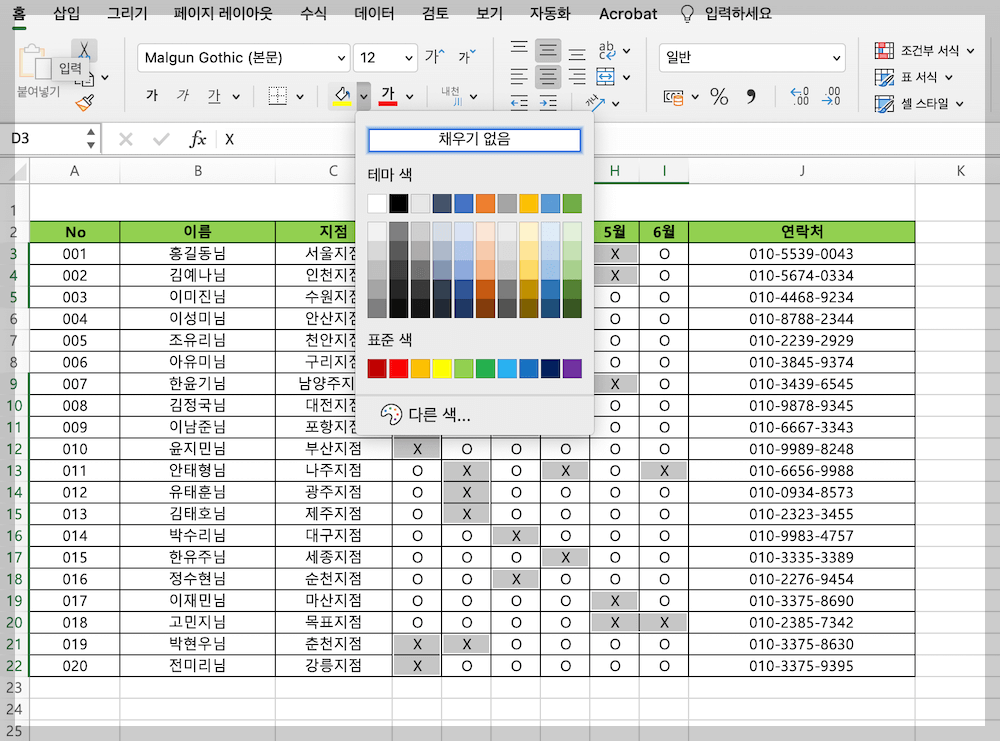1000x741 pixels.
Task: Click the Paste clipboard icon
Action: [x=35, y=62]
